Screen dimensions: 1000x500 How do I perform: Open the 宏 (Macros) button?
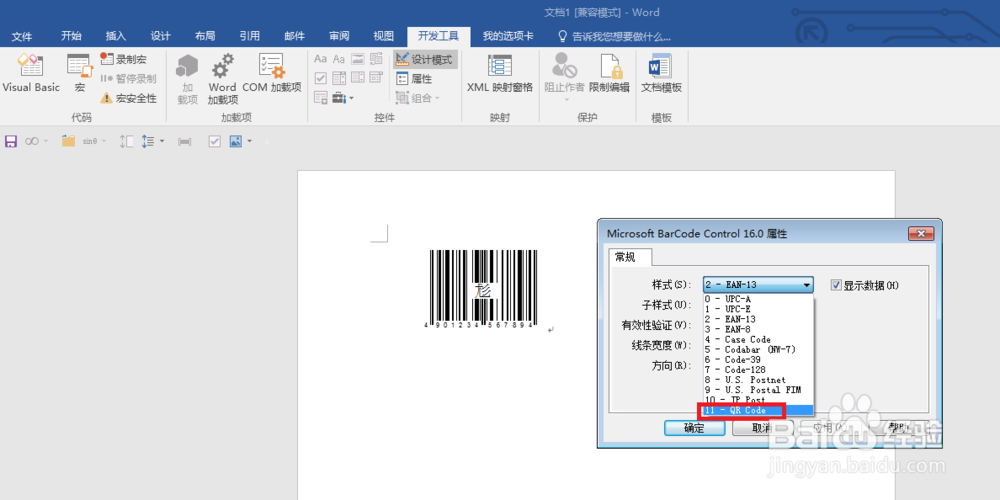80,73
